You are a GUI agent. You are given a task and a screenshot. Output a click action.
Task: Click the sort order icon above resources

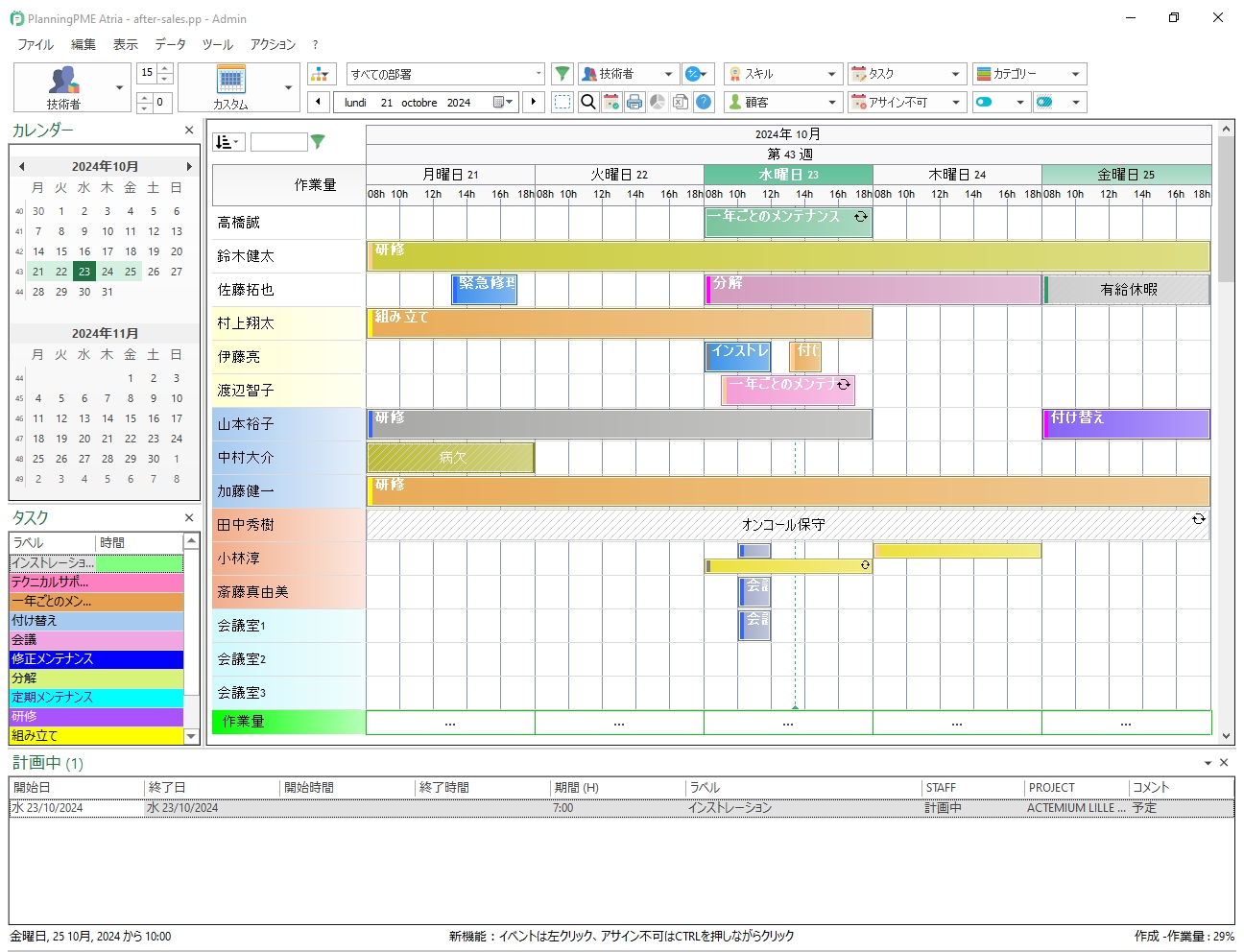227,142
